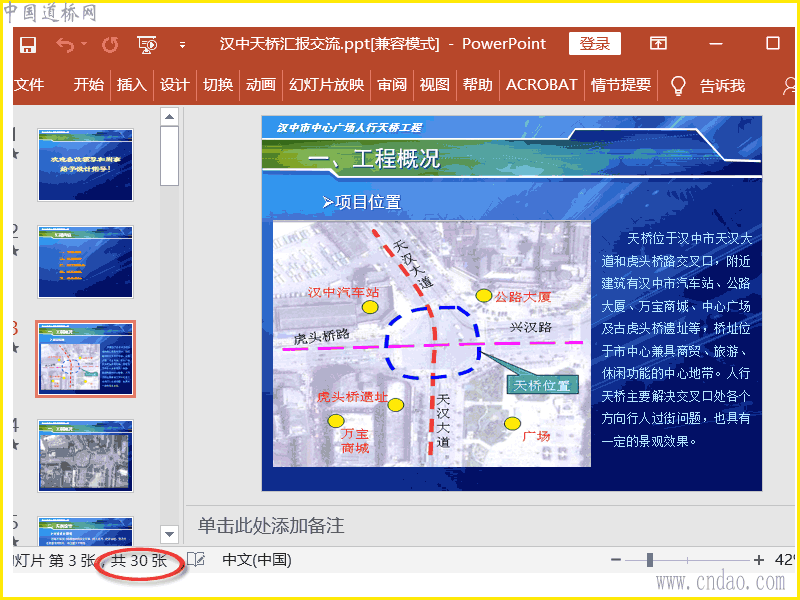Click the zoom percentage value
This screenshot has width=800, height=600.
(x=785, y=560)
